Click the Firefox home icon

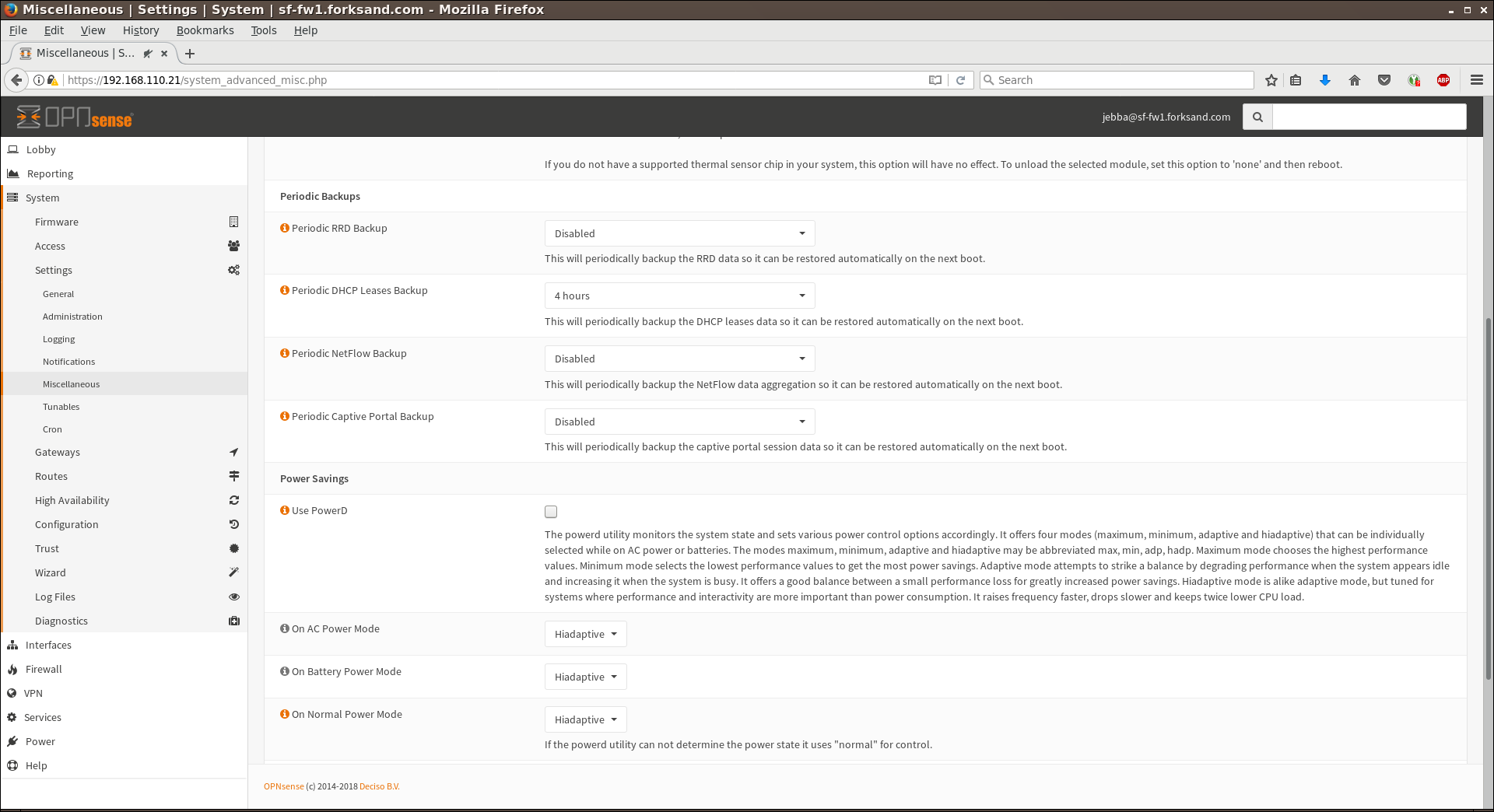click(1355, 80)
